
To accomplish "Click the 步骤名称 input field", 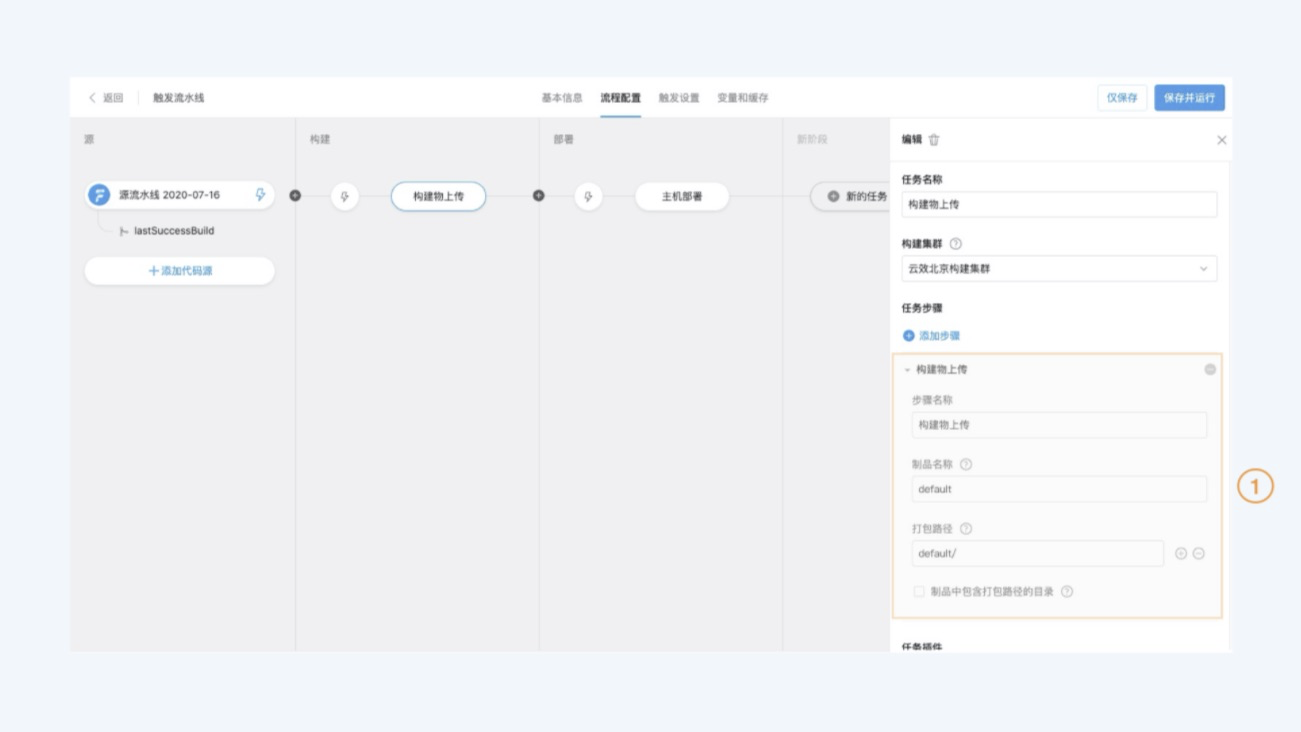I will (1059, 425).
